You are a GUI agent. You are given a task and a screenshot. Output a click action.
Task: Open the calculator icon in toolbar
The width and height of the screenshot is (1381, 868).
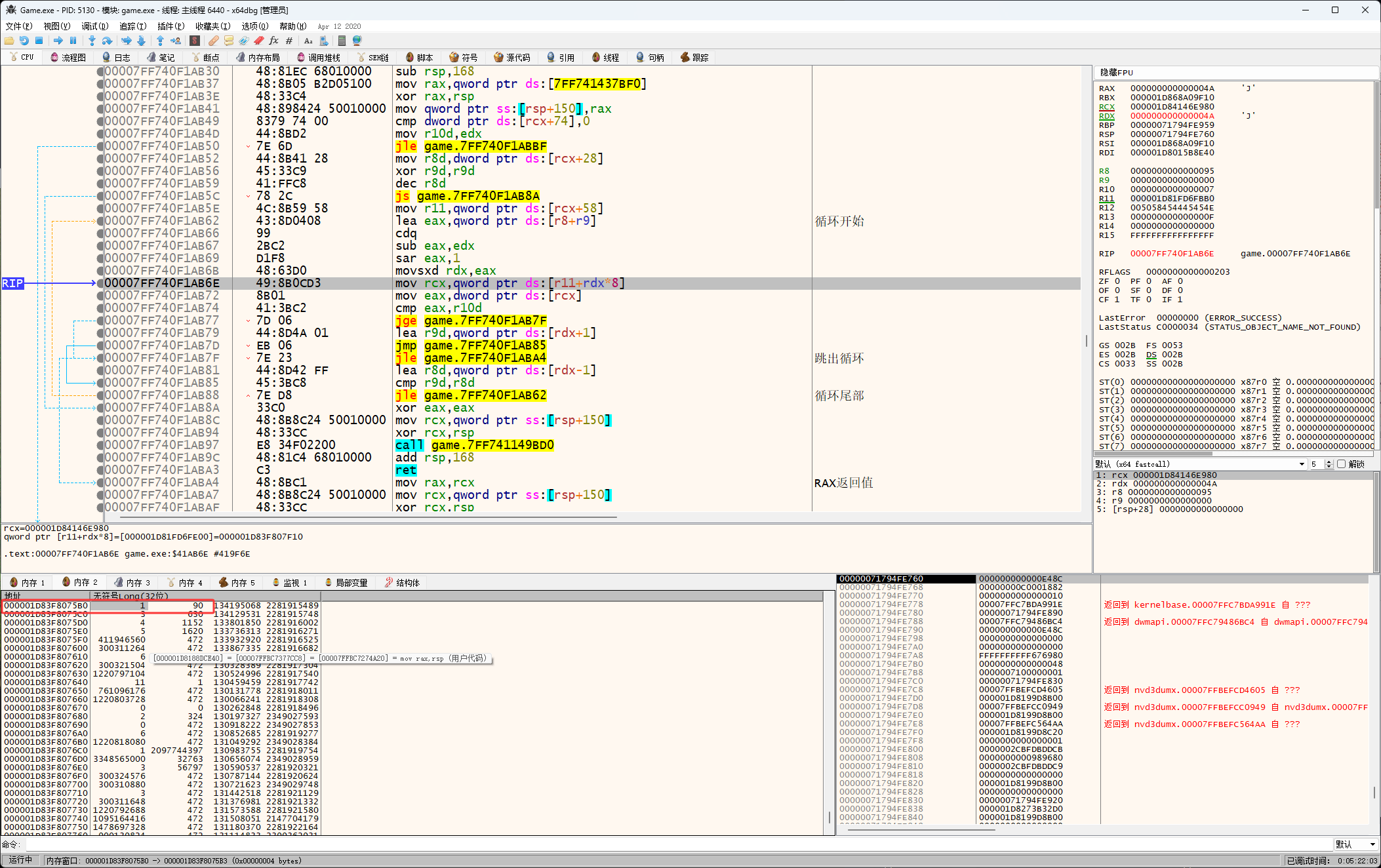(x=342, y=41)
